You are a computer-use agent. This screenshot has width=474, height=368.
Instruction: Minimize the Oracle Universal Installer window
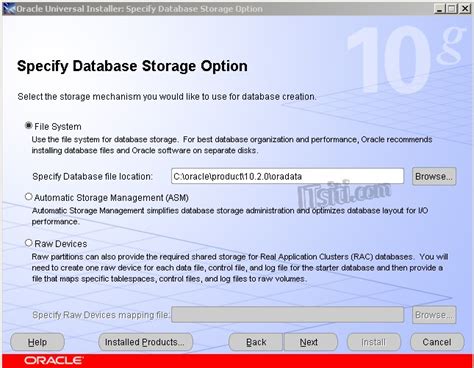click(440, 8)
